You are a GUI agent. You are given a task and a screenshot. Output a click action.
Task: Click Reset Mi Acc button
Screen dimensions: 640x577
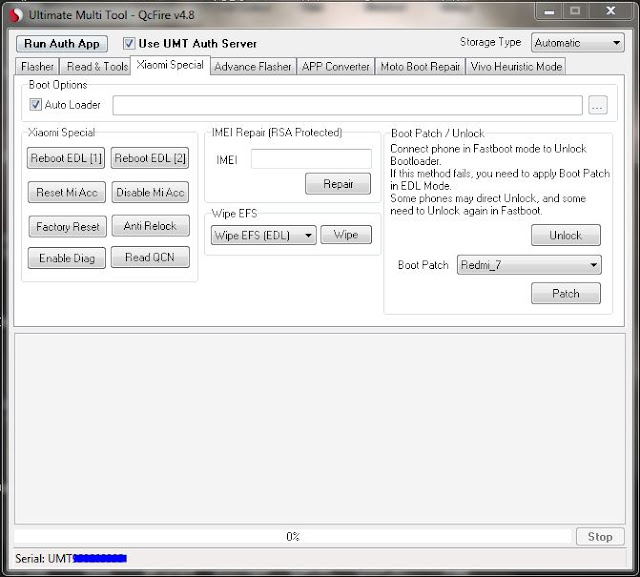click(x=67, y=192)
